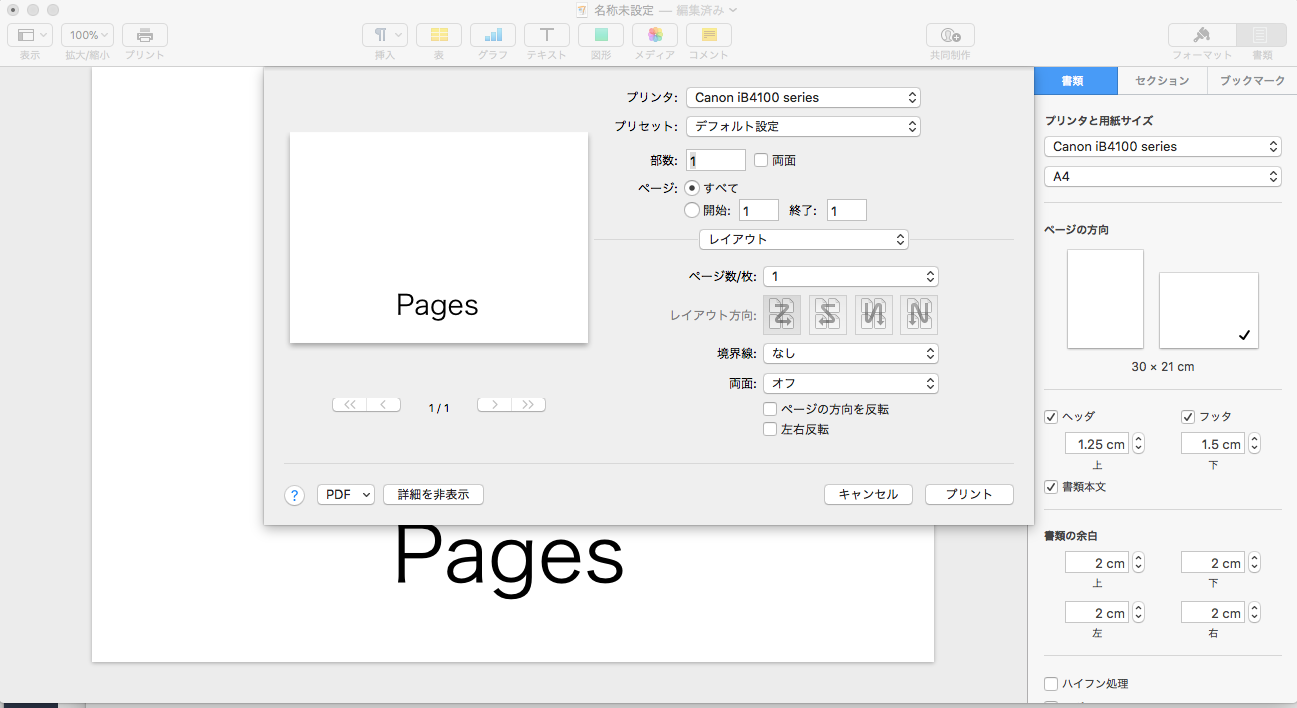Viewport: 1297px width, 708px height.
Task: Click the help question mark button
Action: (x=294, y=495)
